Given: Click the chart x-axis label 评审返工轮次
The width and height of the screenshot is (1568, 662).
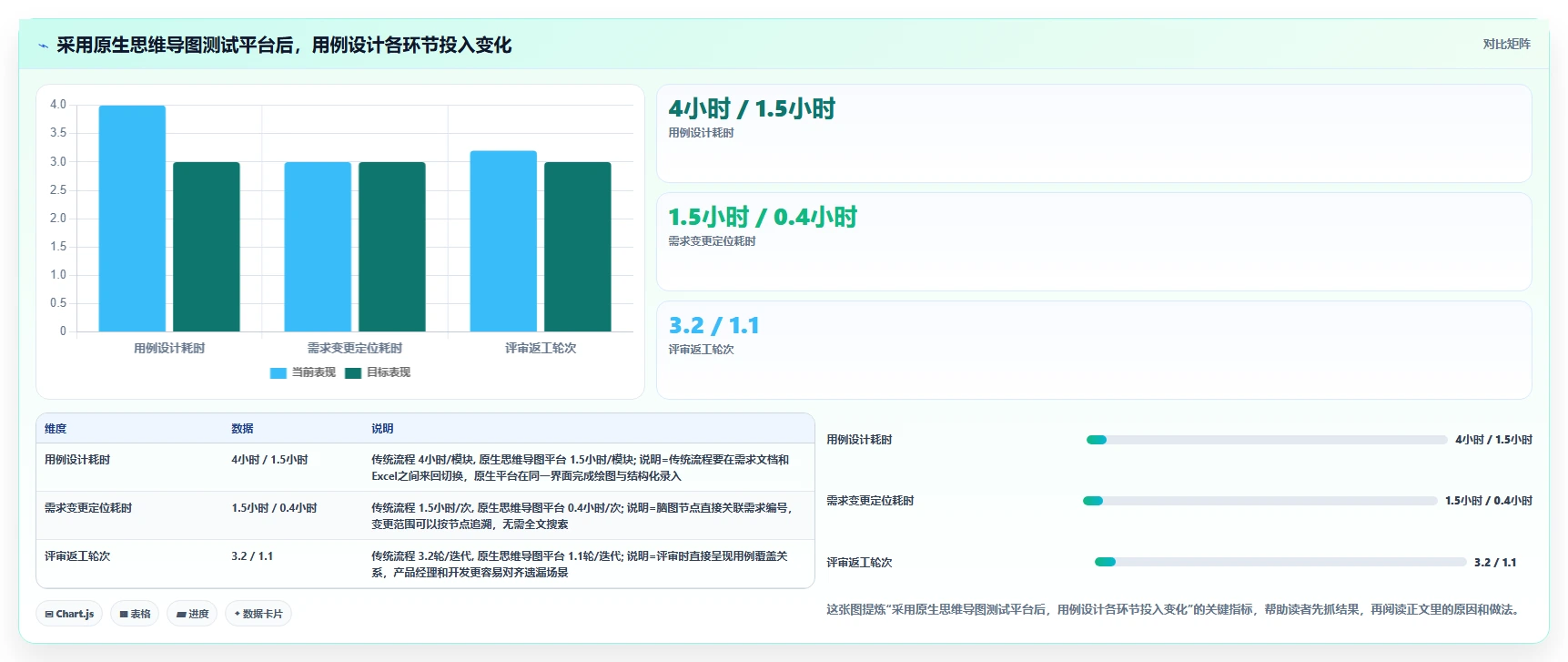Looking at the screenshot, I should [x=541, y=348].
